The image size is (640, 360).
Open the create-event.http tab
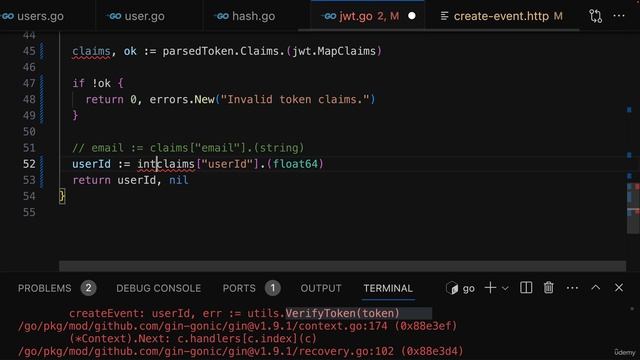tap(501, 16)
